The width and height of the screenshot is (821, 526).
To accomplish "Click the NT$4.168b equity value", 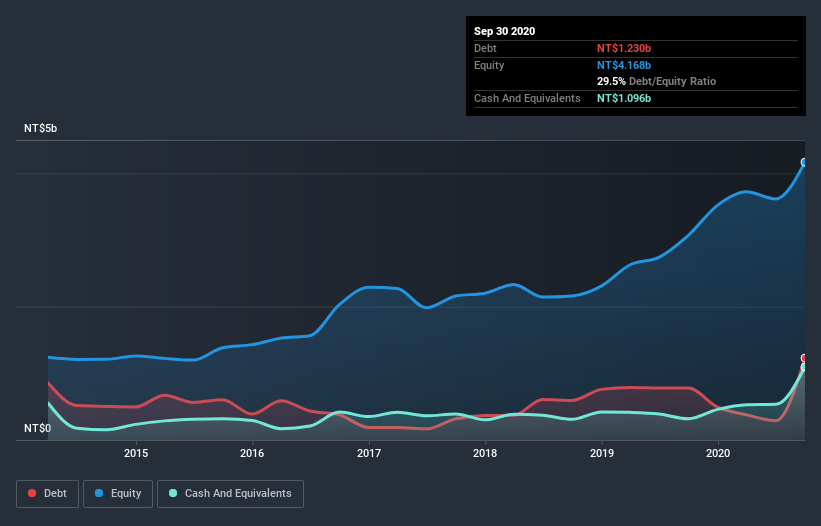I will pos(624,65).
